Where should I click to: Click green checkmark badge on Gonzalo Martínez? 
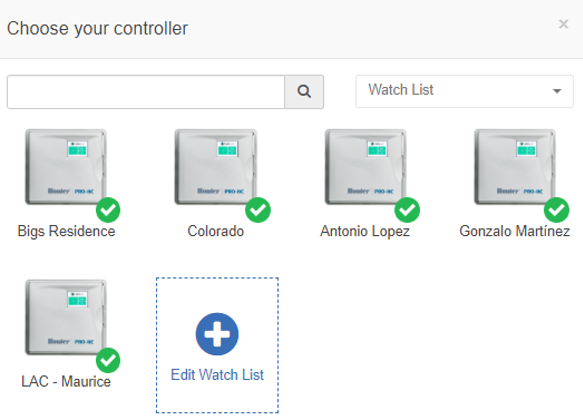point(557,210)
